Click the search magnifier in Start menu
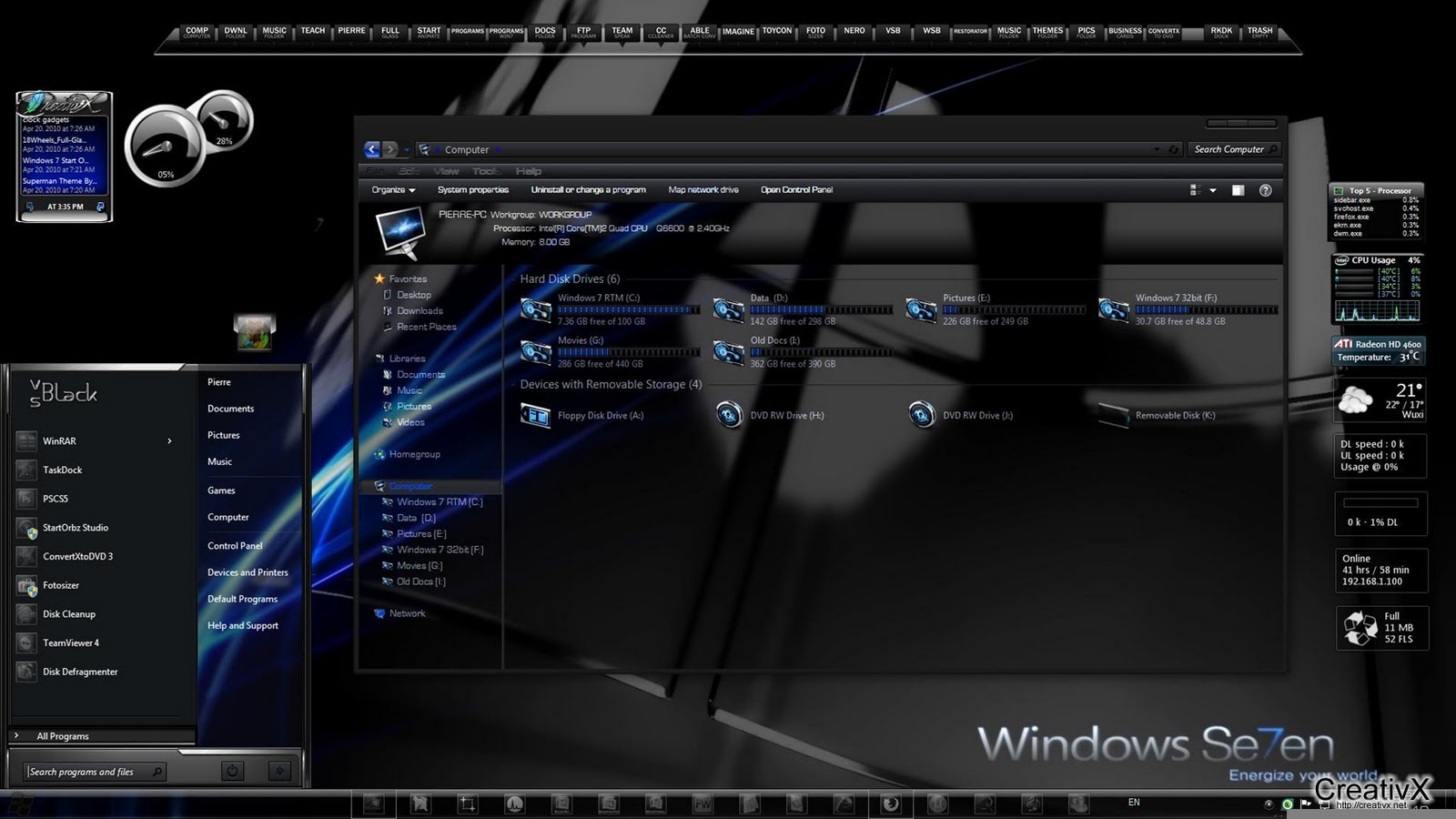 [x=157, y=772]
